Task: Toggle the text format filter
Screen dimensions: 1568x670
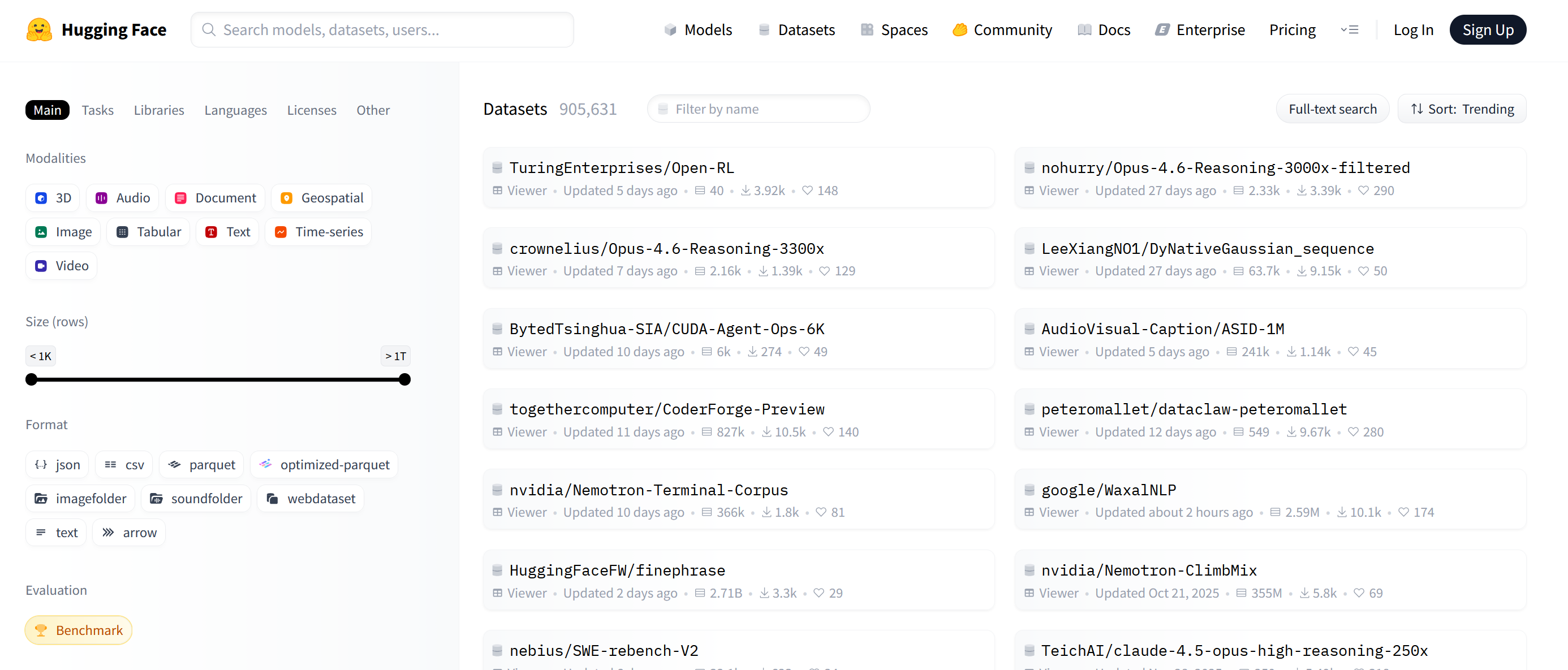Action: [x=56, y=533]
